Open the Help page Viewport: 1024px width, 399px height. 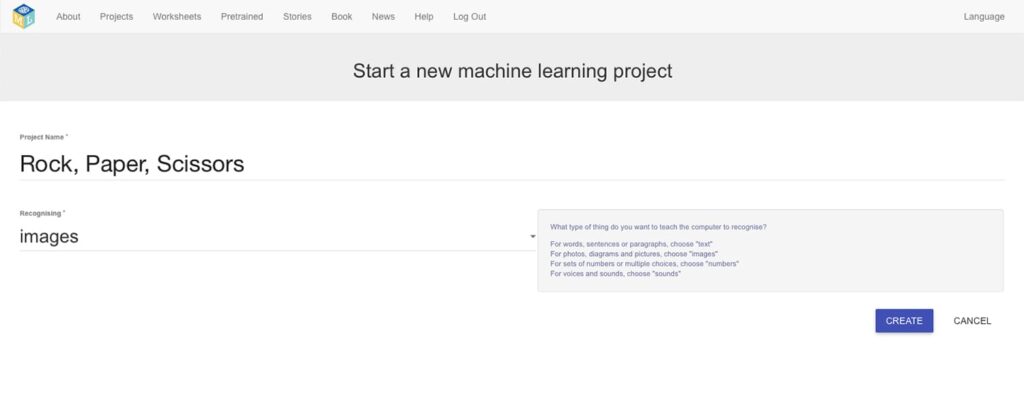(424, 17)
